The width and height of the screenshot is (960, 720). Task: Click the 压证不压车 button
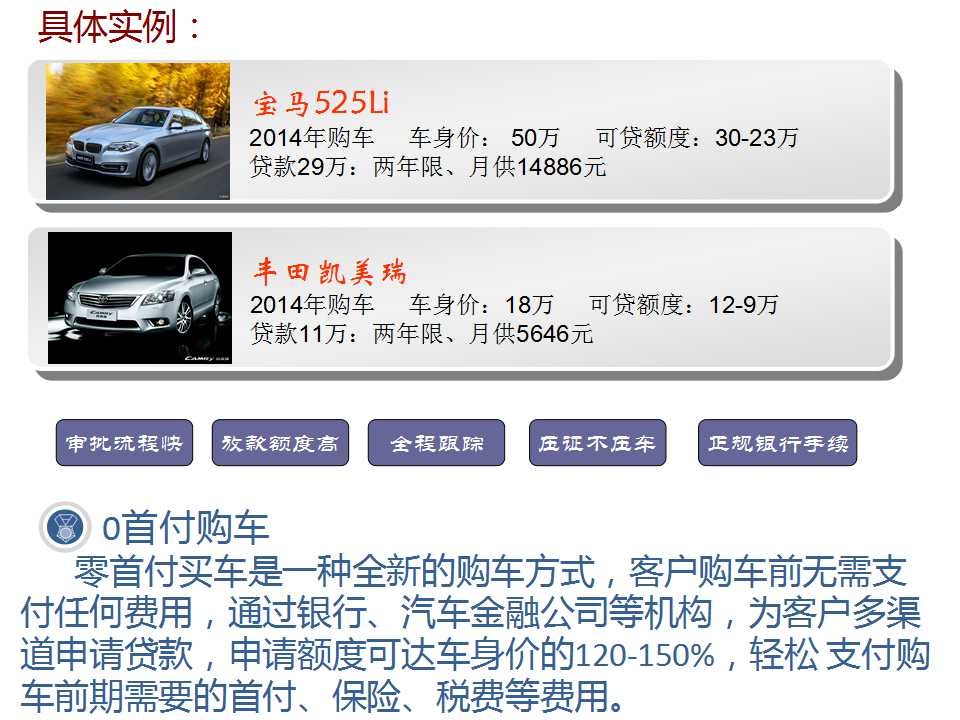coord(598,443)
